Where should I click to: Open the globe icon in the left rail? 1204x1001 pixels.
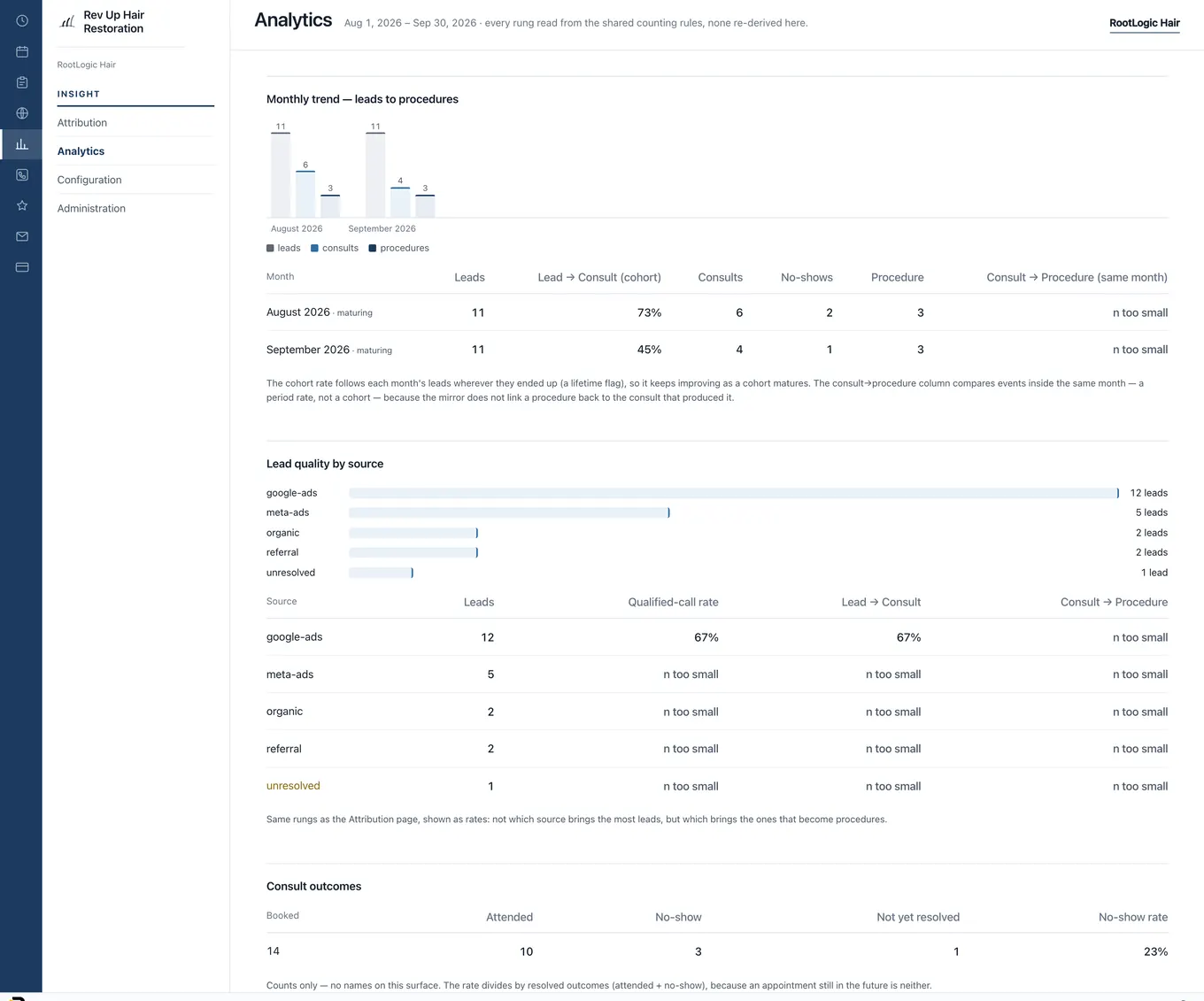coord(22,113)
